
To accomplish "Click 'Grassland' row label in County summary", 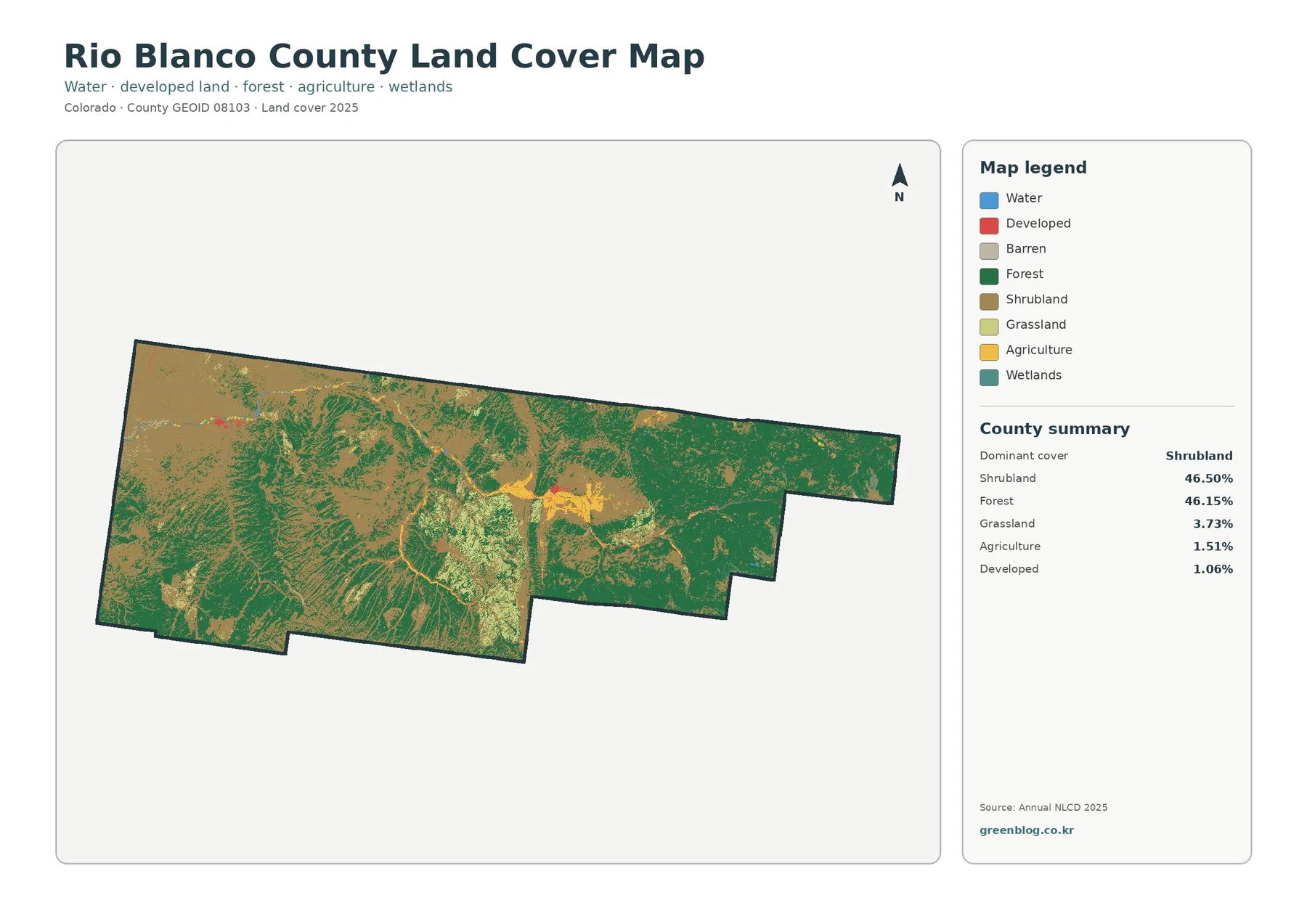I will (1007, 523).
